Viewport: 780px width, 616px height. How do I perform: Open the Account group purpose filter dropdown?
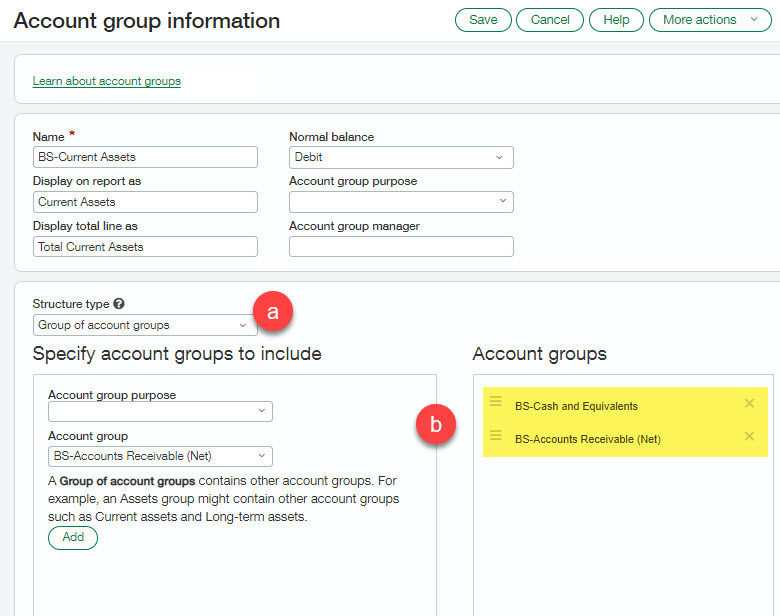160,411
